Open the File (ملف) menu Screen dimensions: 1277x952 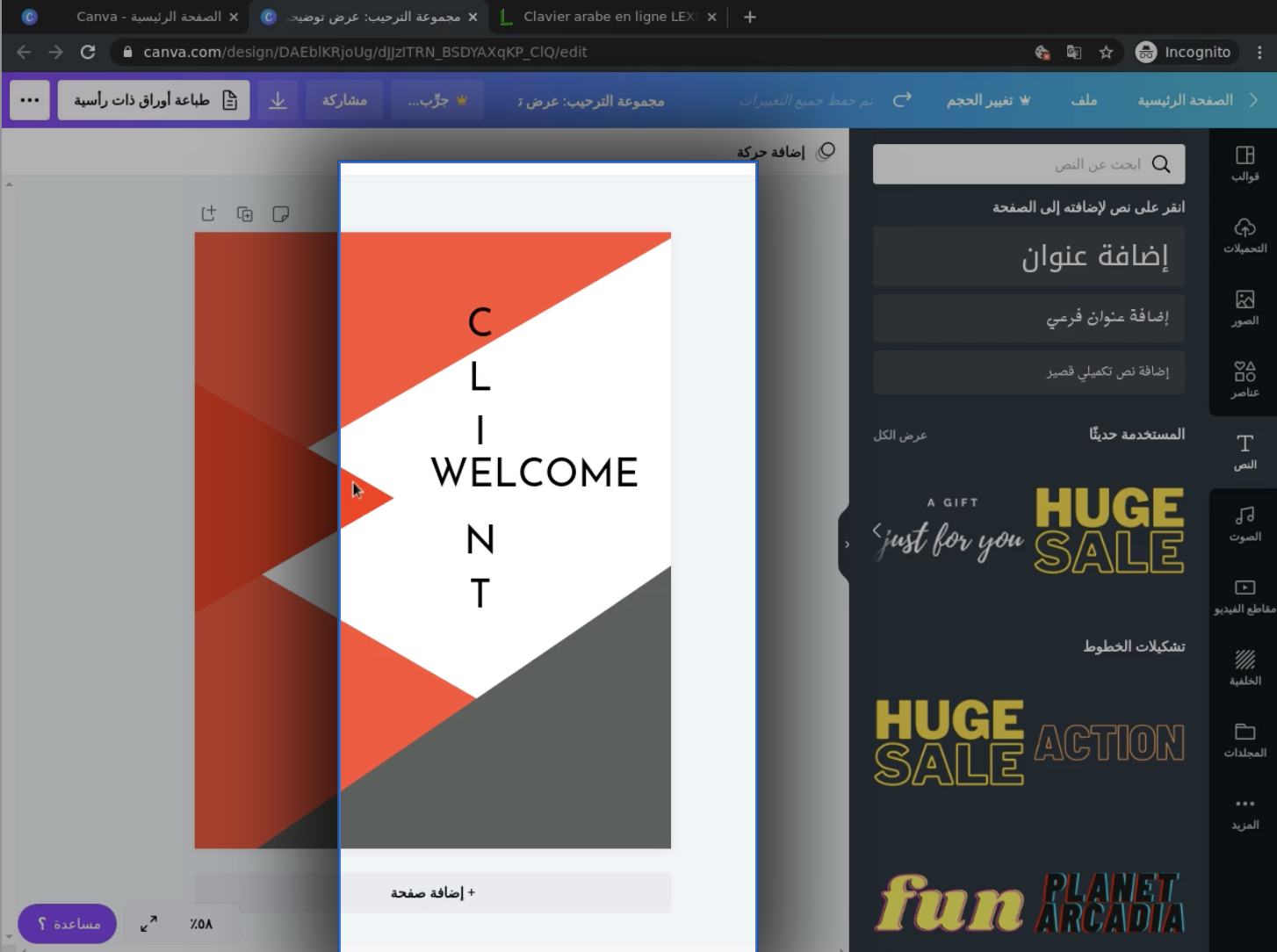1084,100
